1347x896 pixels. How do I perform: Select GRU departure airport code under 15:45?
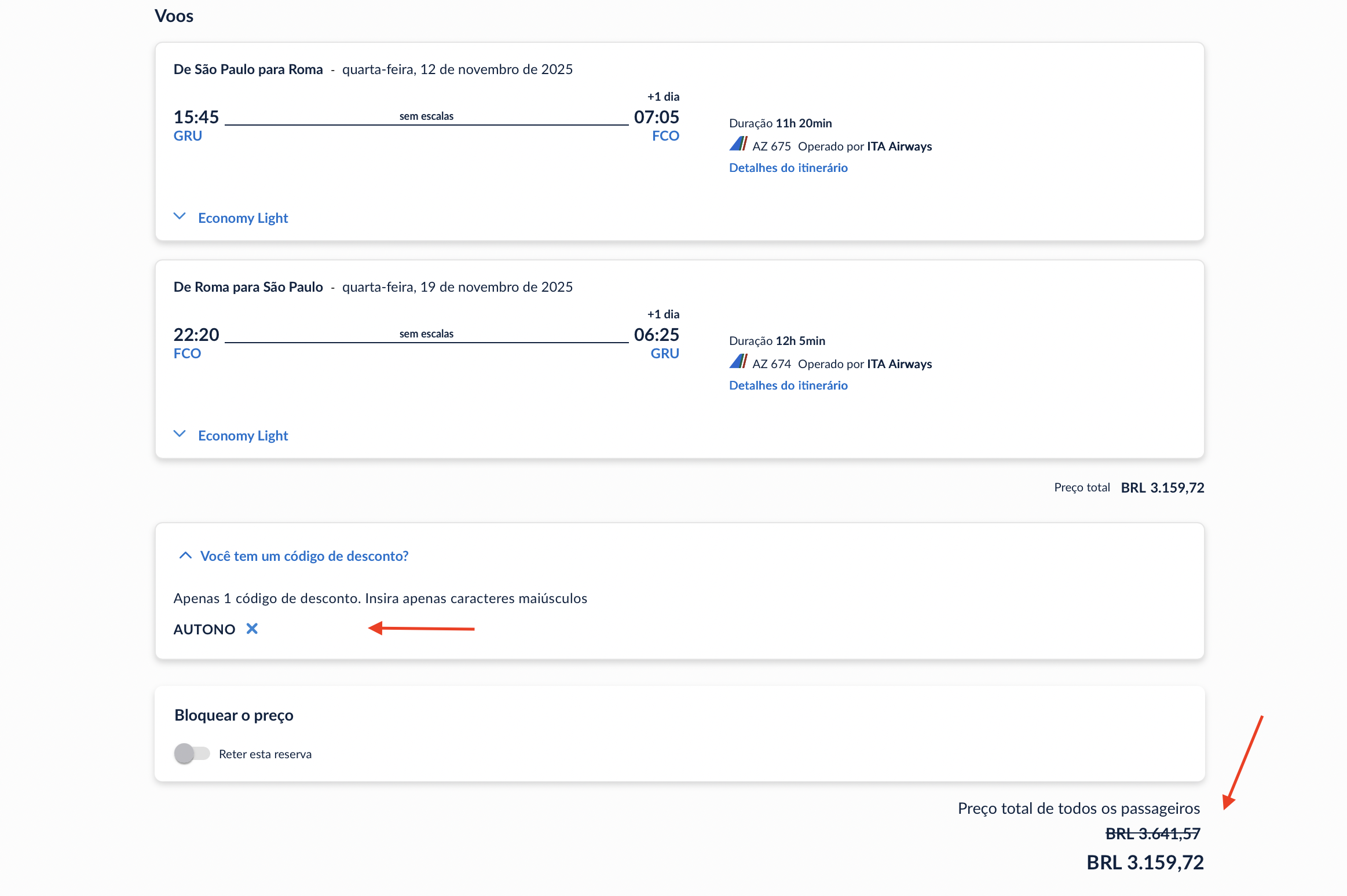tap(188, 136)
